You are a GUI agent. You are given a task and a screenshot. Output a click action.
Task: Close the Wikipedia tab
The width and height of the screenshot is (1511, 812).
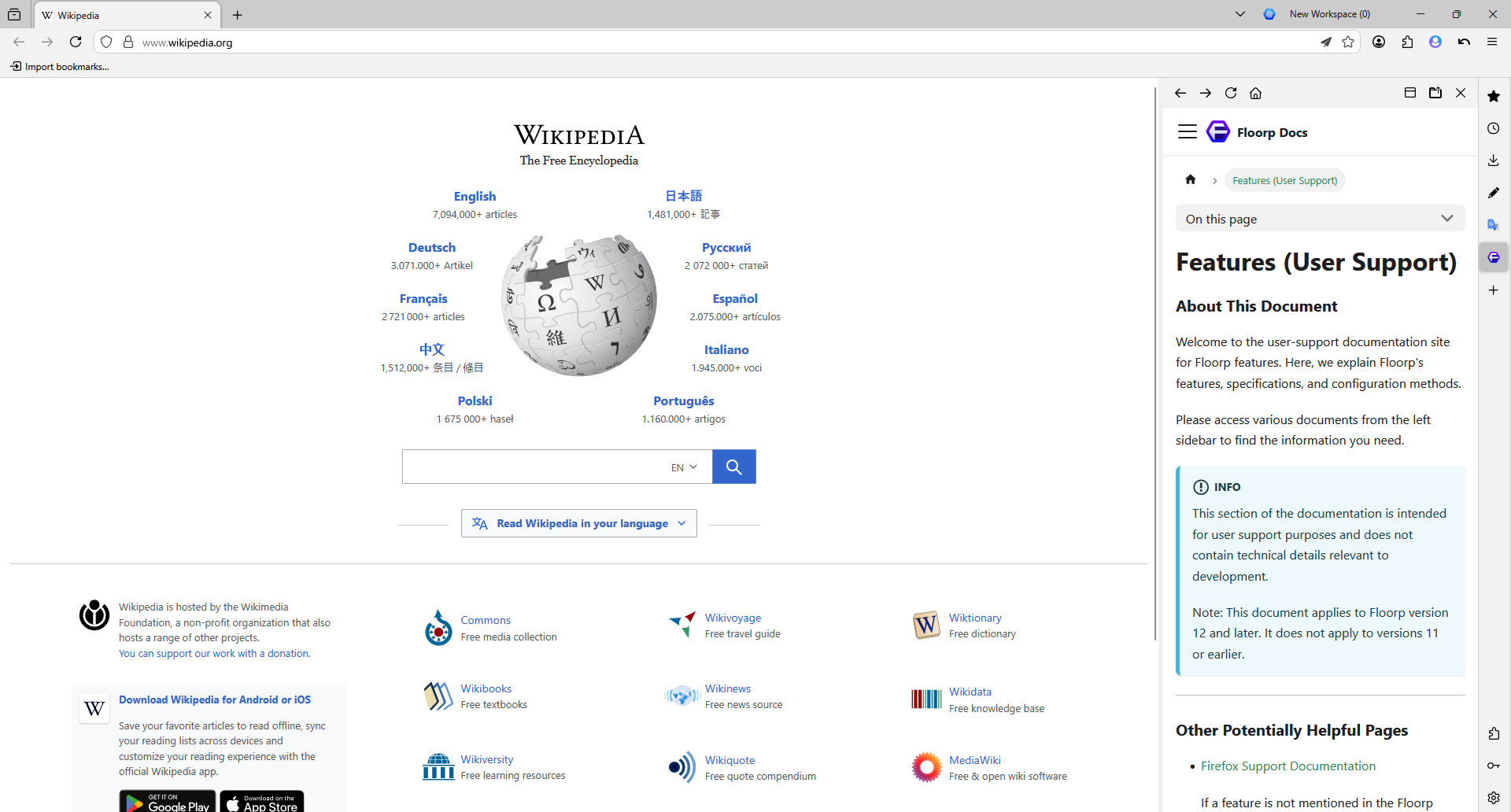pyautogui.click(x=208, y=15)
